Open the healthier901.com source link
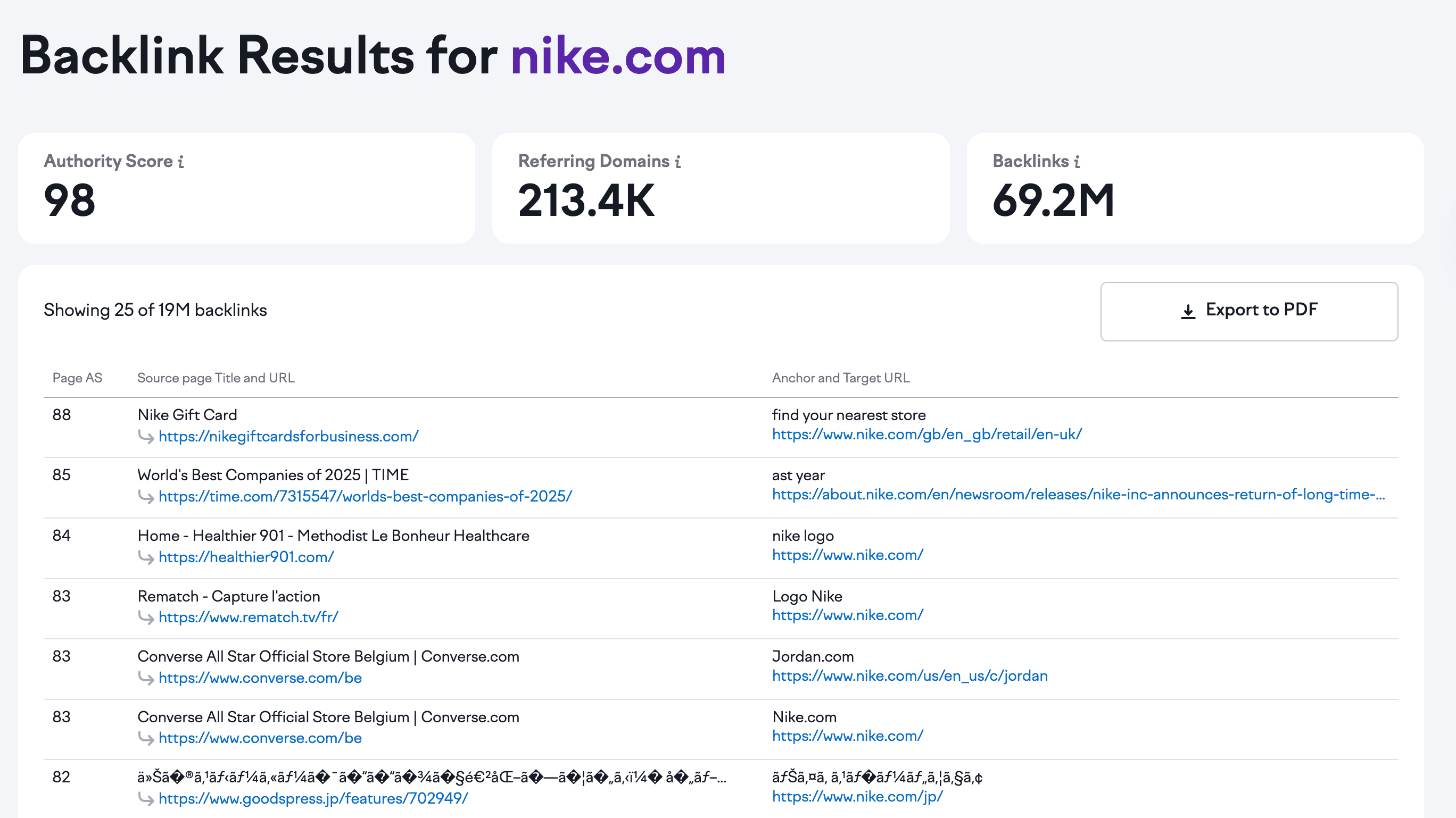This screenshot has width=1456, height=818. tap(246, 557)
